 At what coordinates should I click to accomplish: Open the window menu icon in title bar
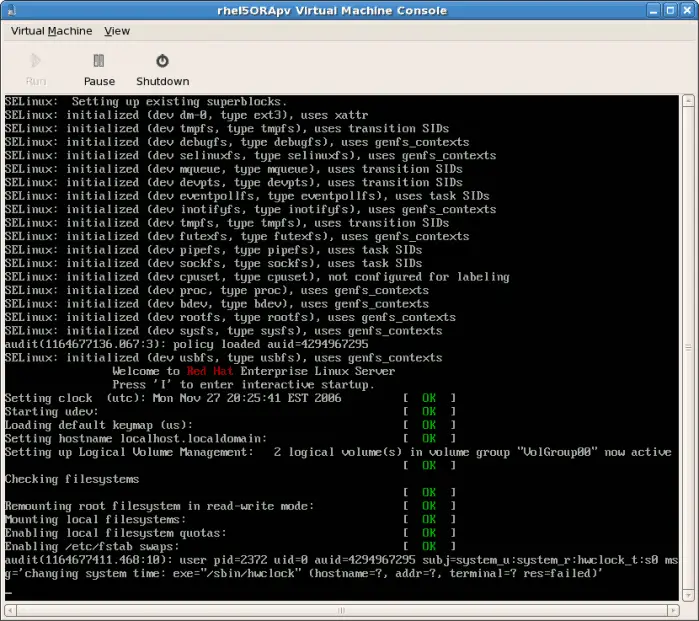(x=12, y=10)
